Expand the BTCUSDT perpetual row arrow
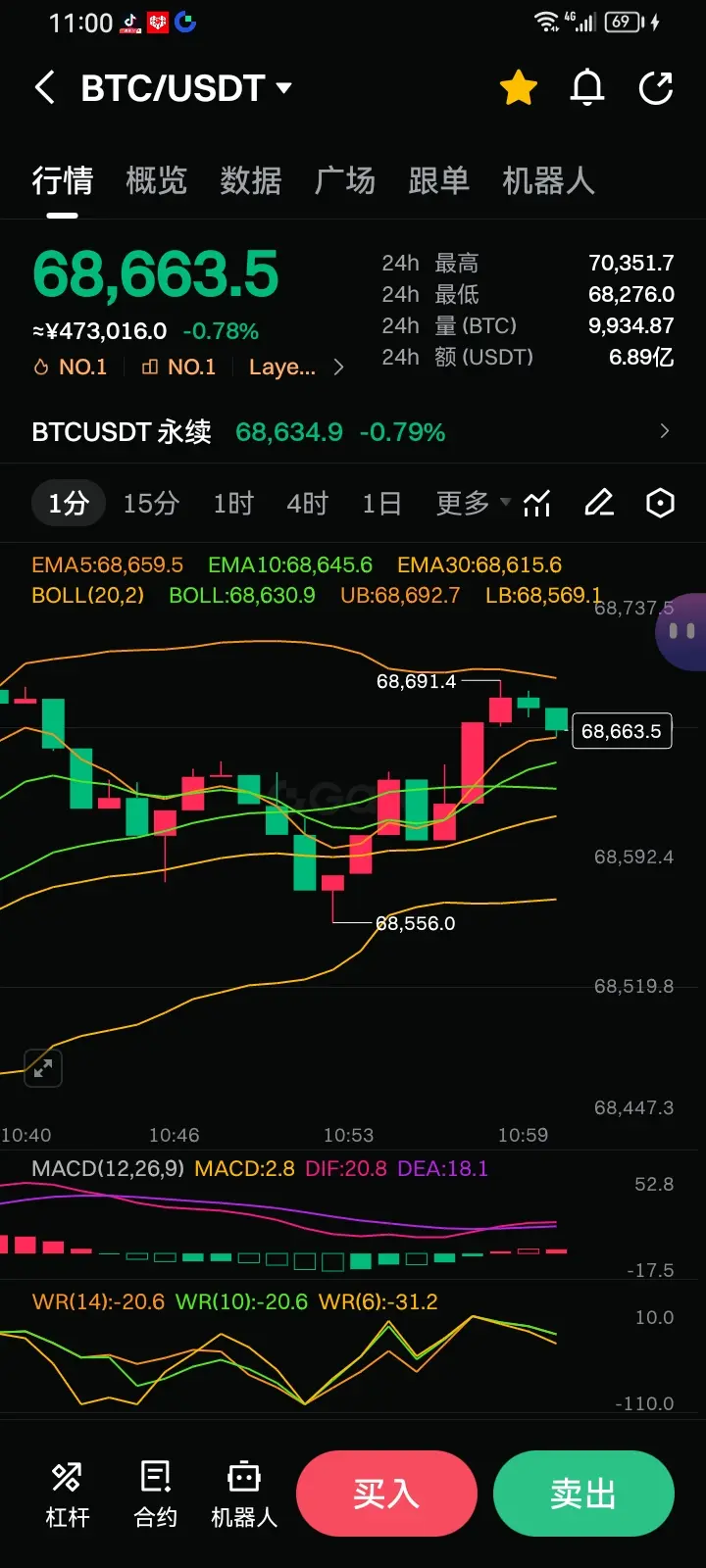The width and height of the screenshot is (706, 1568). tap(664, 431)
